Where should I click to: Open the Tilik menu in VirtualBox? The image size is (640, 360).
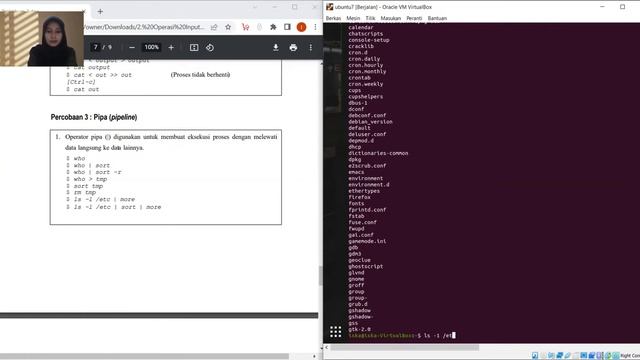(x=370, y=18)
